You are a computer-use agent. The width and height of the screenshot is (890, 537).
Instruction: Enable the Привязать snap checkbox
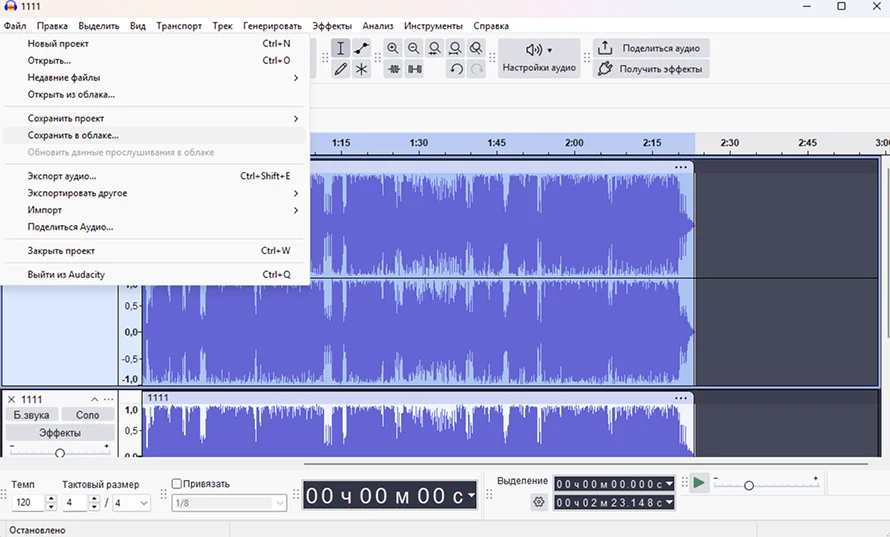[177, 484]
